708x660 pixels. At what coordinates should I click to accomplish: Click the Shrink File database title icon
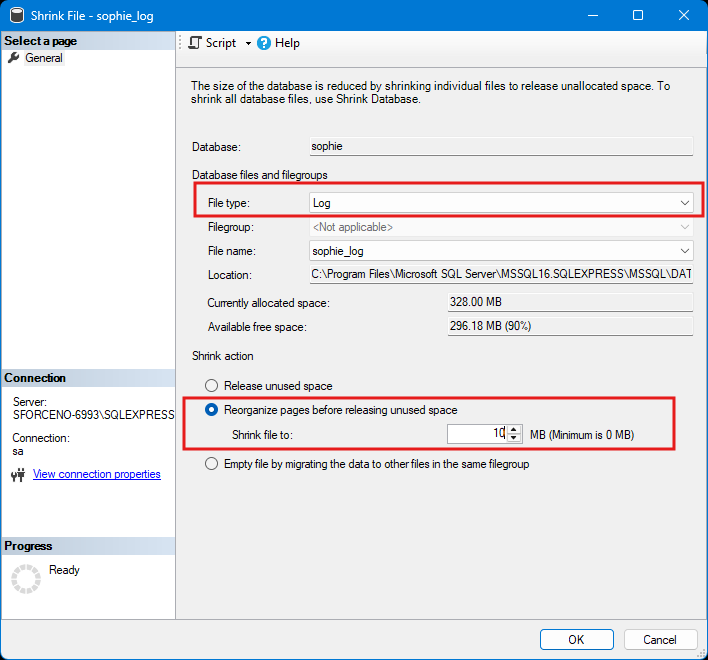tap(16, 16)
